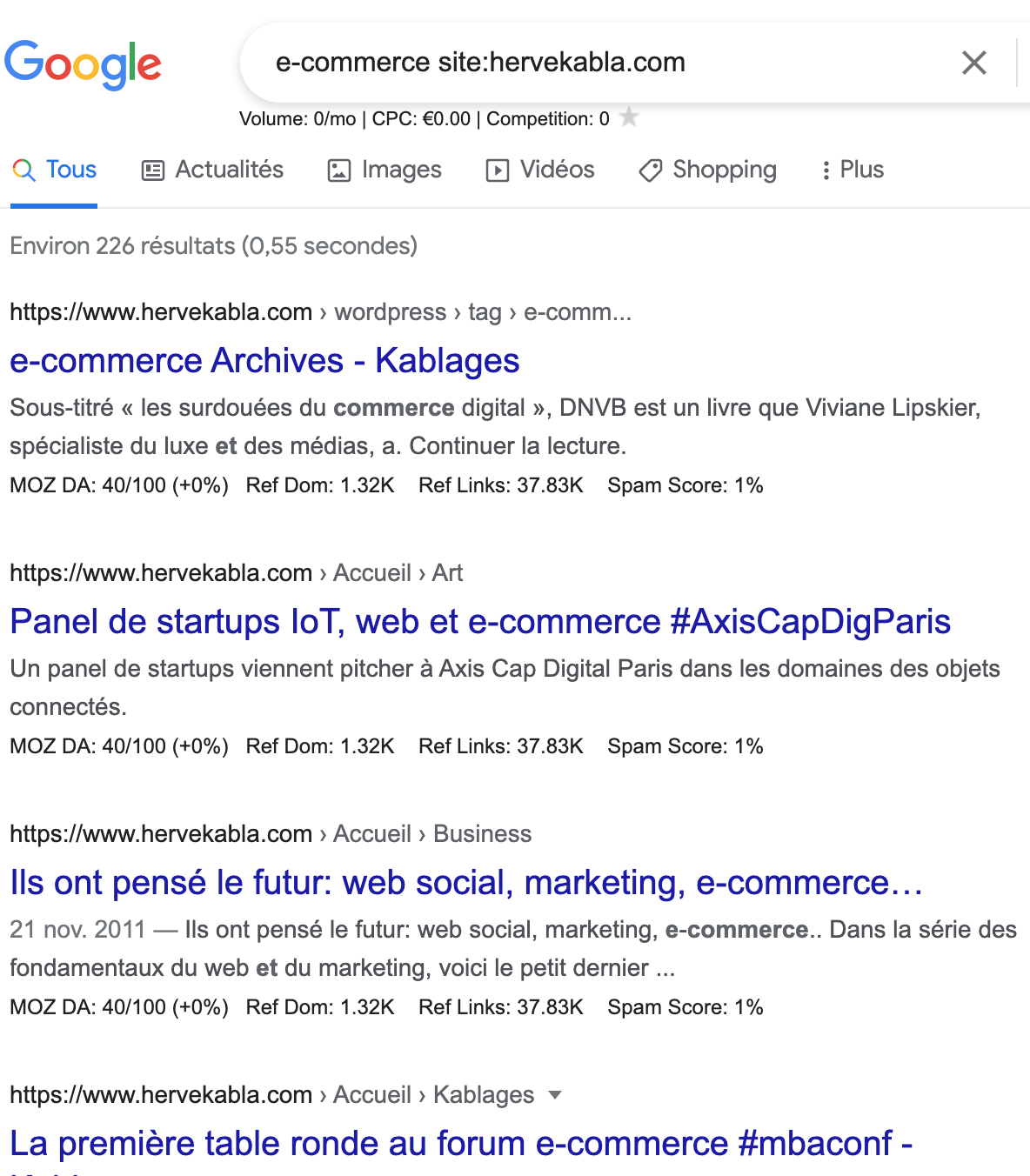1030x1176 pixels.
Task: Click the wordpress › tag breadcrumb URL
Action: click(320, 311)
